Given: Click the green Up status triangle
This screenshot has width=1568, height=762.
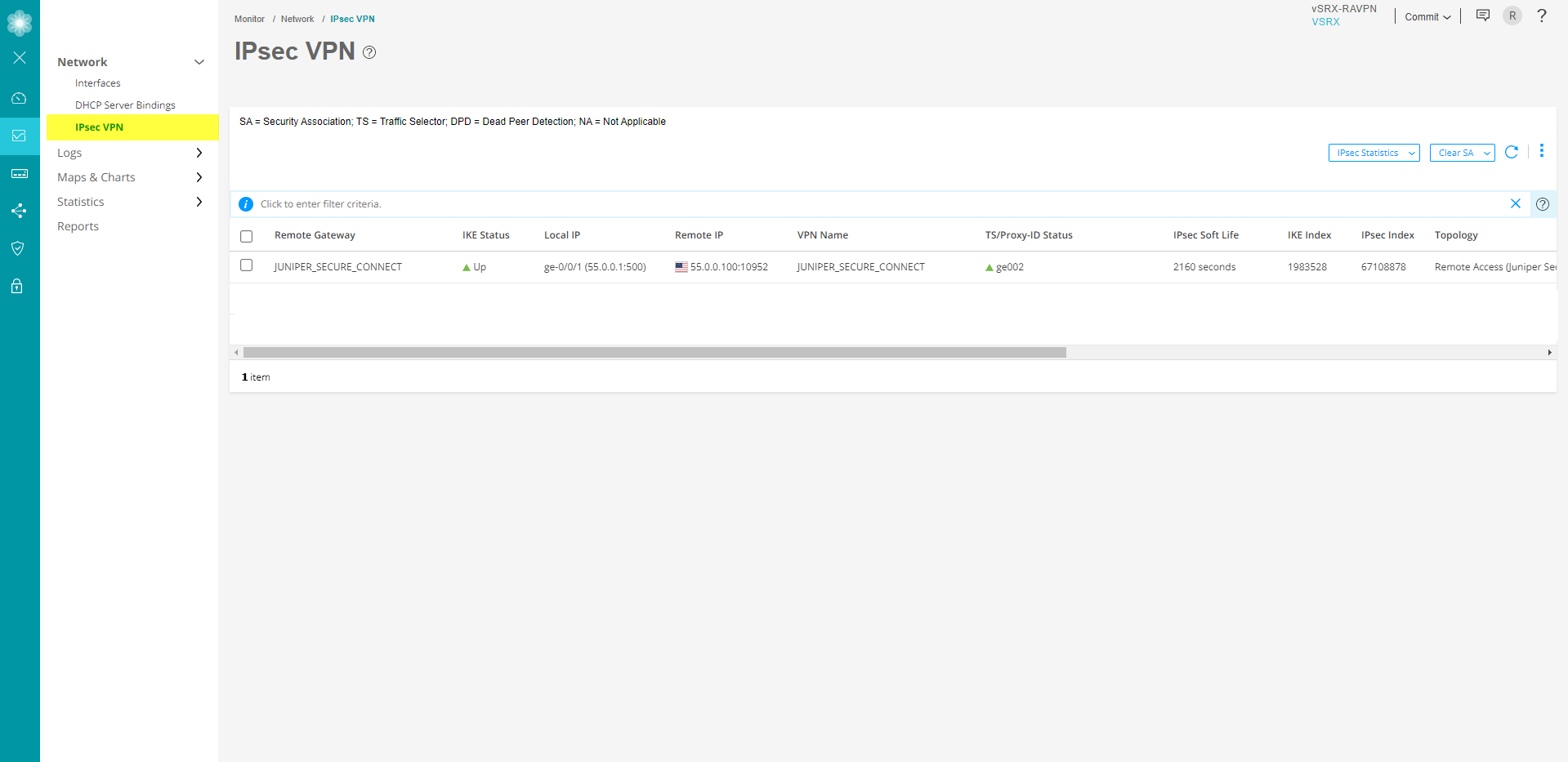Looking at the screenshot, I should [467, 267].
